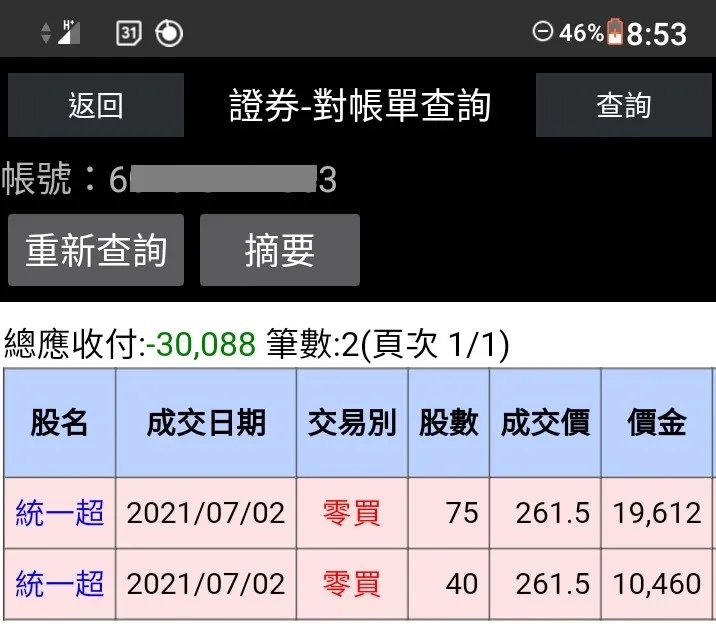Tap the circular sync status icon

[x=169, y=33]
